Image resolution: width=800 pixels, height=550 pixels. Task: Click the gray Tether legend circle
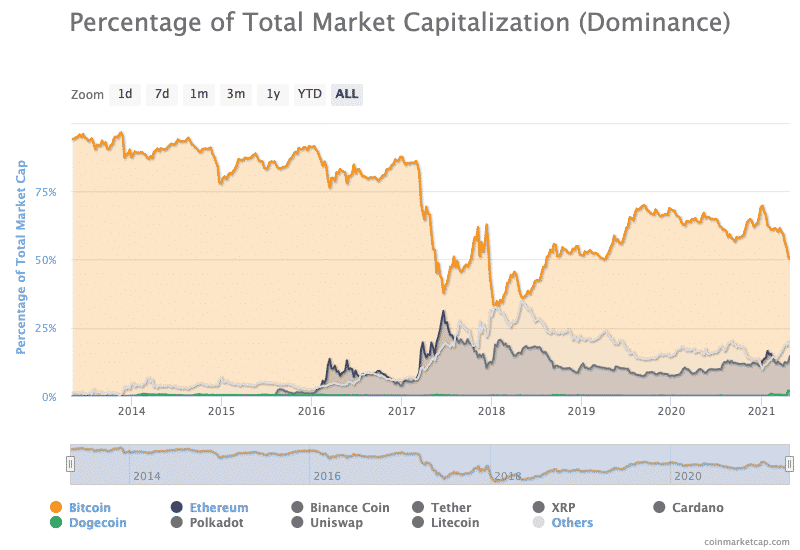tap(418, 508)
